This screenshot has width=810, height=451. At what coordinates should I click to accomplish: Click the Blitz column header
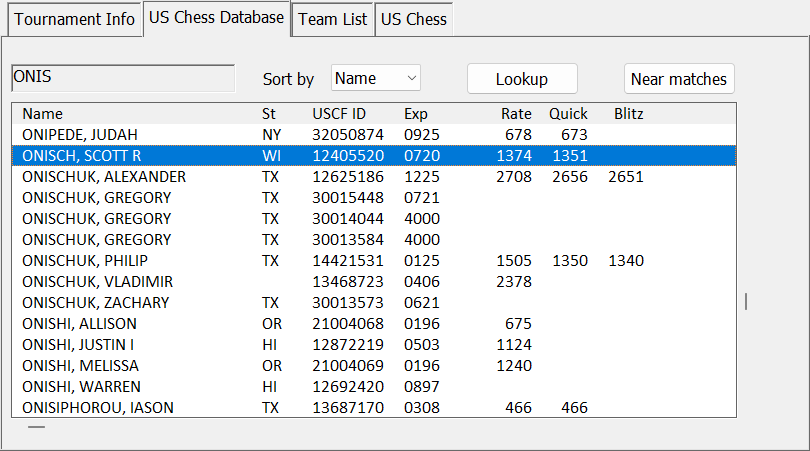628,114
